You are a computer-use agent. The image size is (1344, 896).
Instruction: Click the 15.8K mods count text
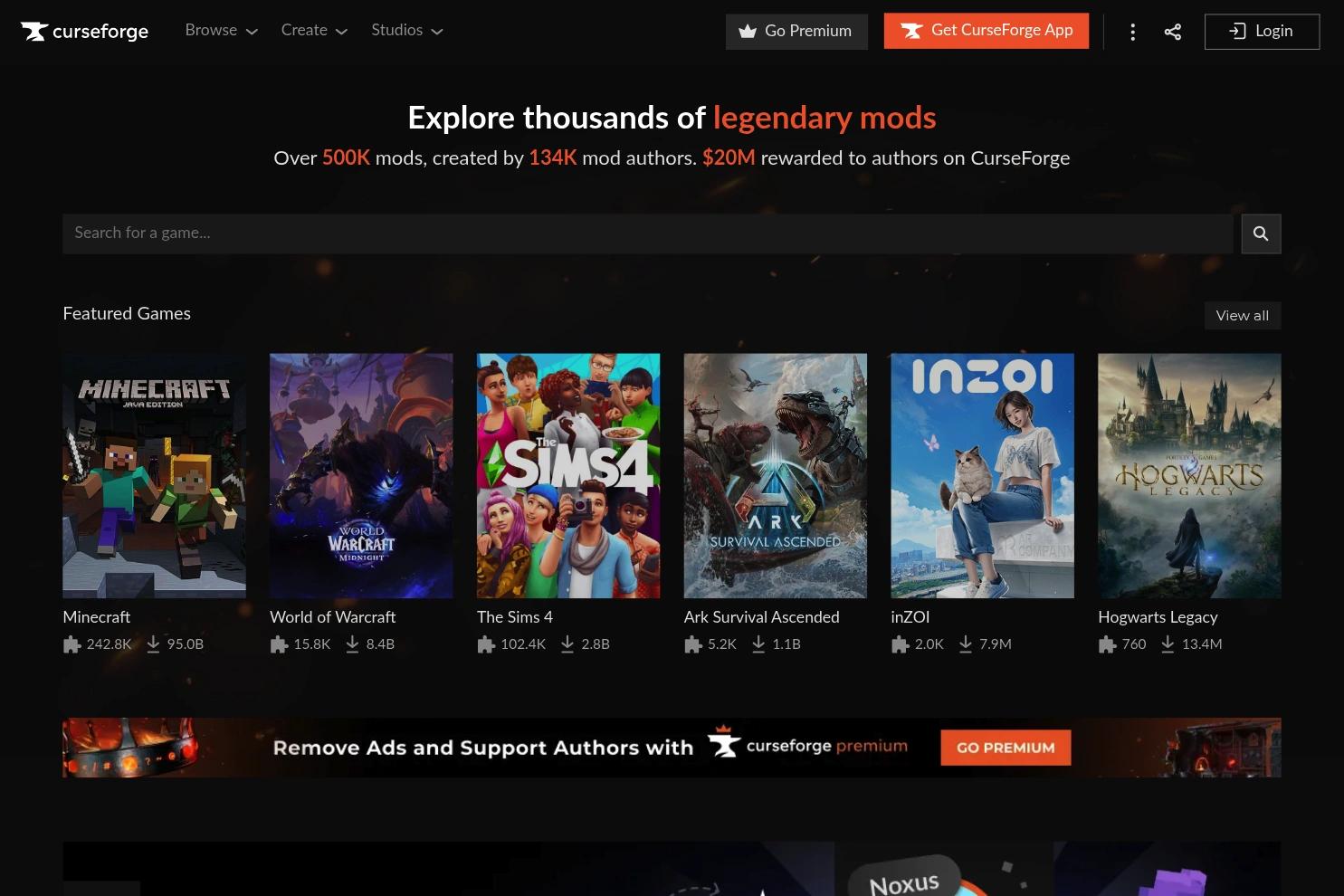click(312, 644)
